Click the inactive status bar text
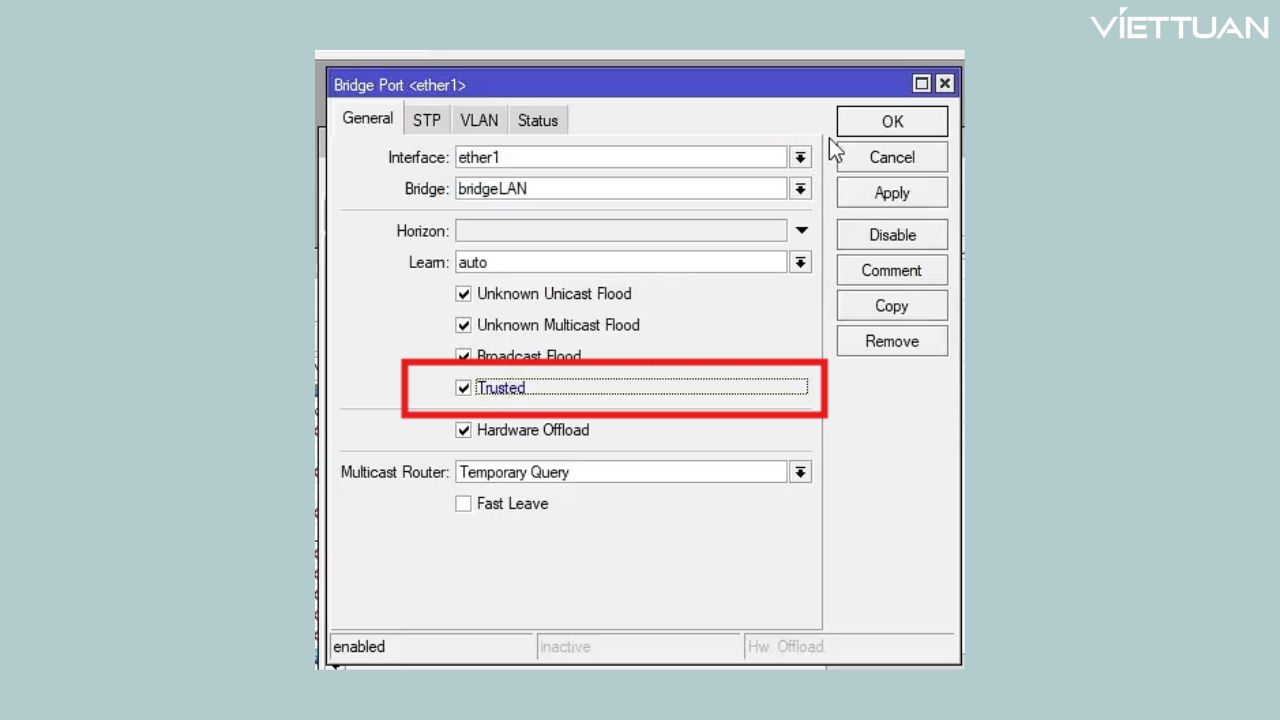Image resolution: width=1280 pixels, height=720 pixels. click(x=565, y=647)
